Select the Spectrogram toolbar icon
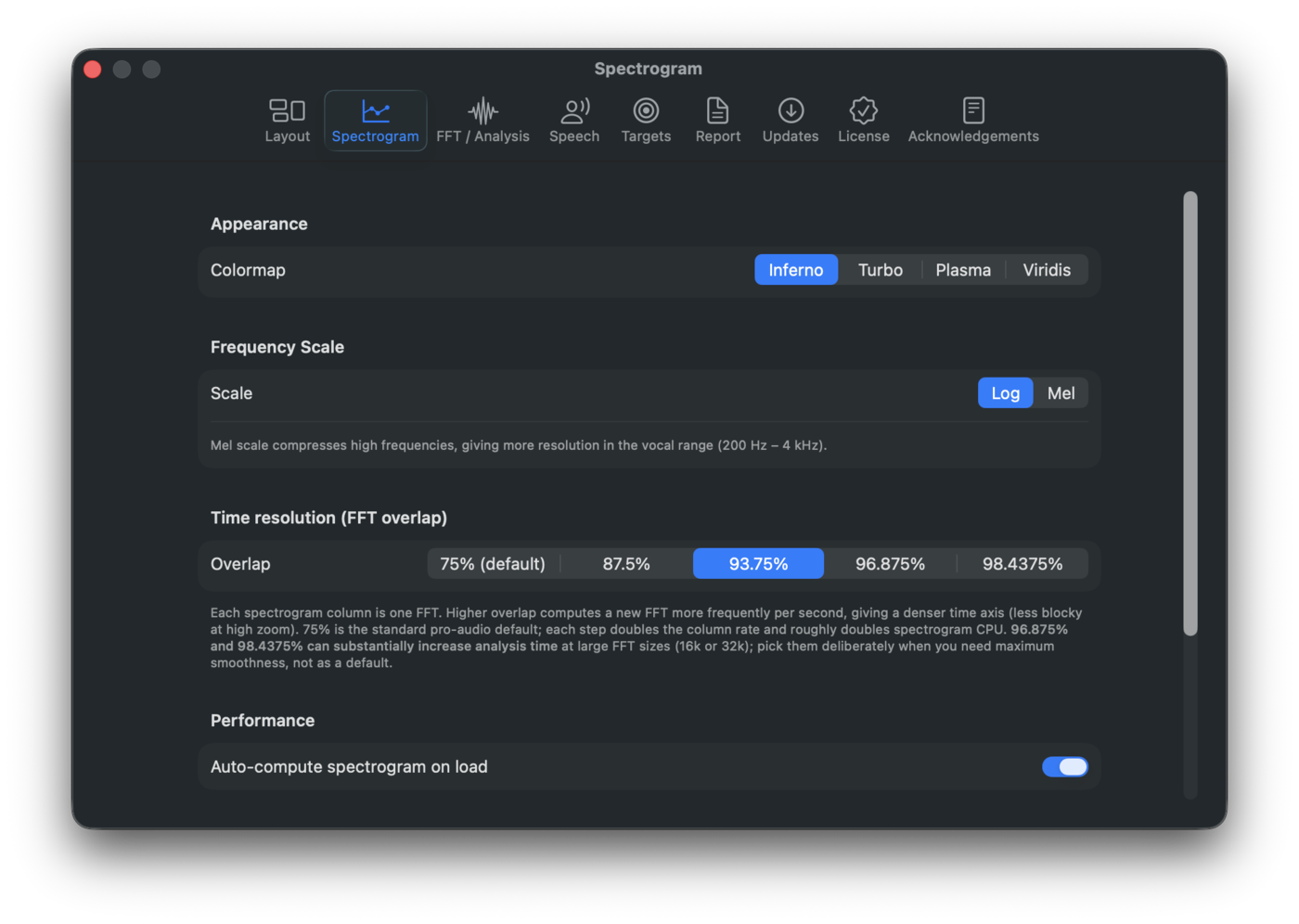 point(375,121)
